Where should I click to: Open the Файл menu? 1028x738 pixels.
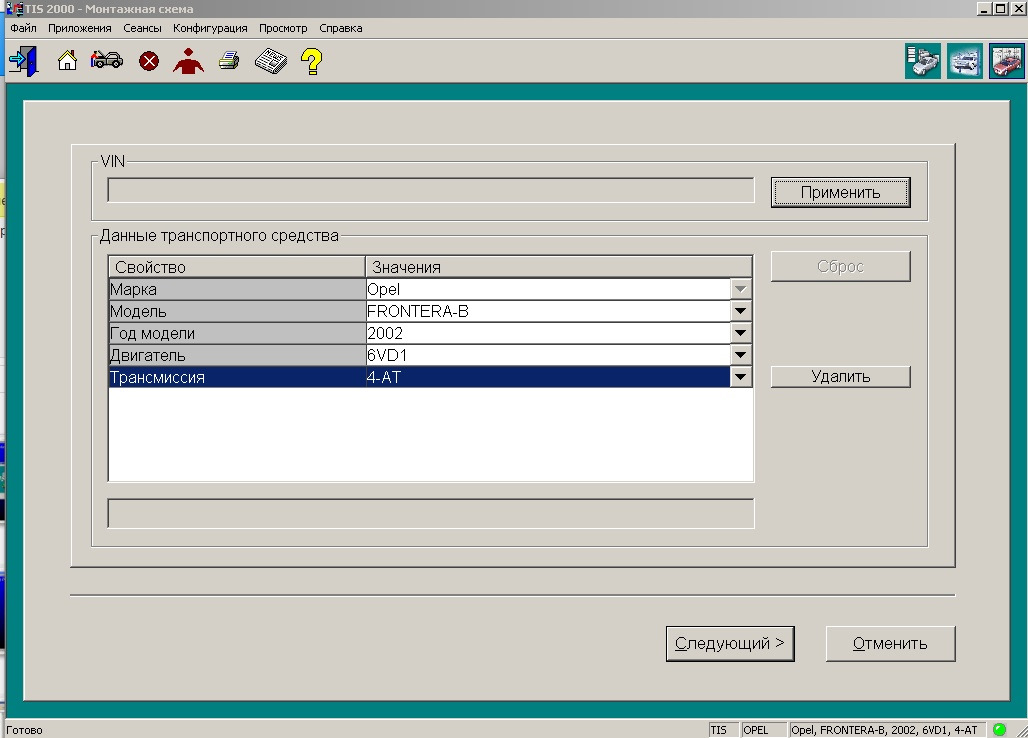point(24,28)
